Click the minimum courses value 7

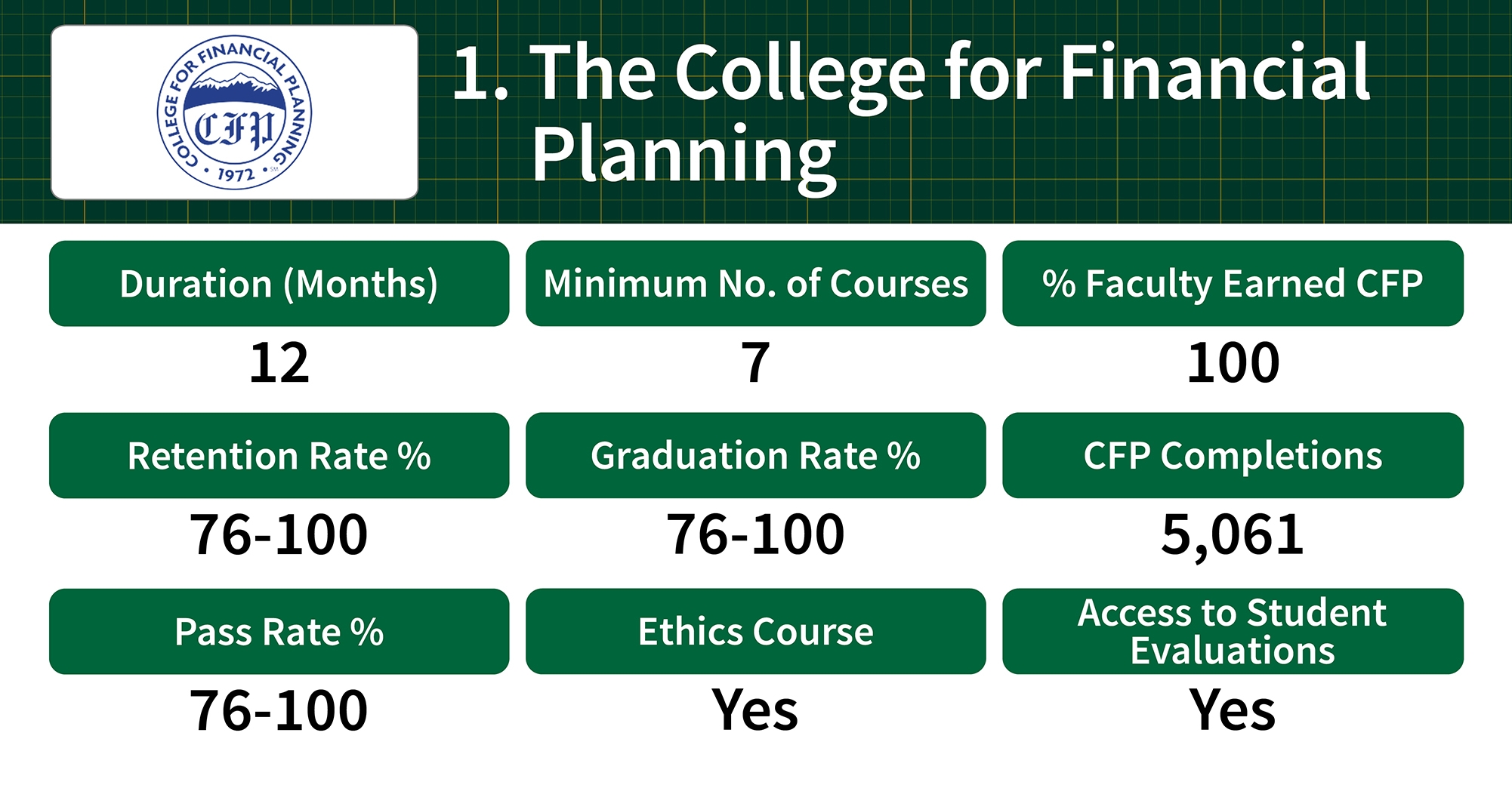[755, 363]
